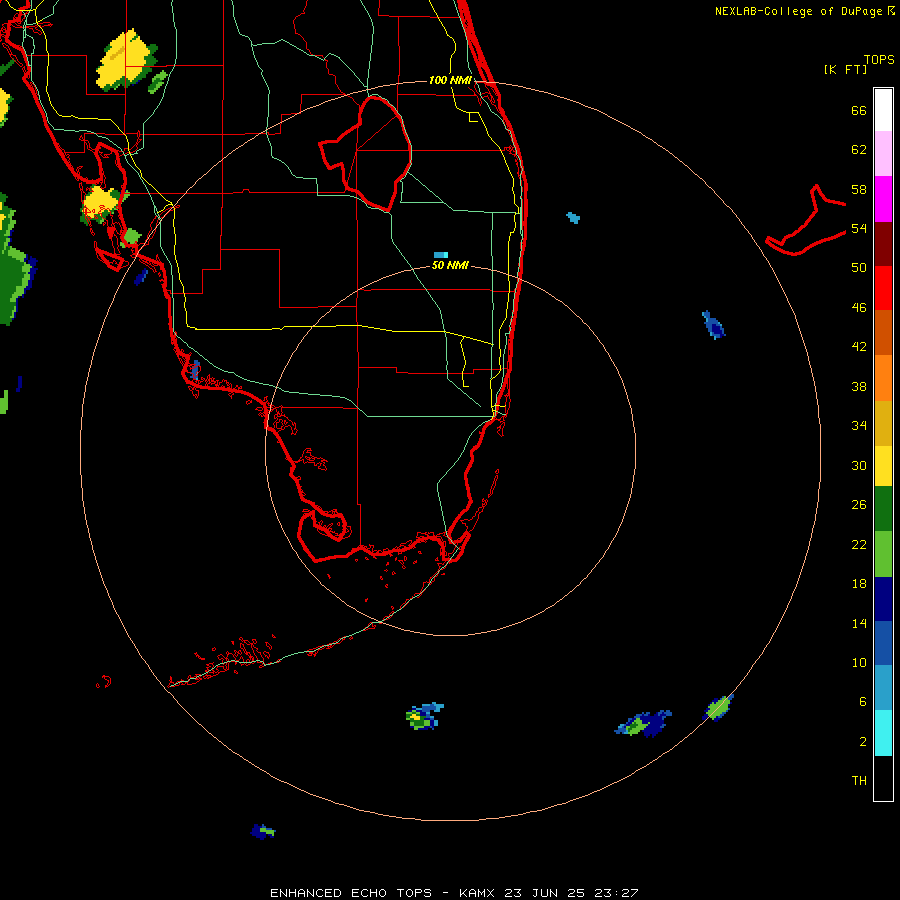The image size is (900, 900).
Task: Click the legend value 22
Action: tap(859, 544)
